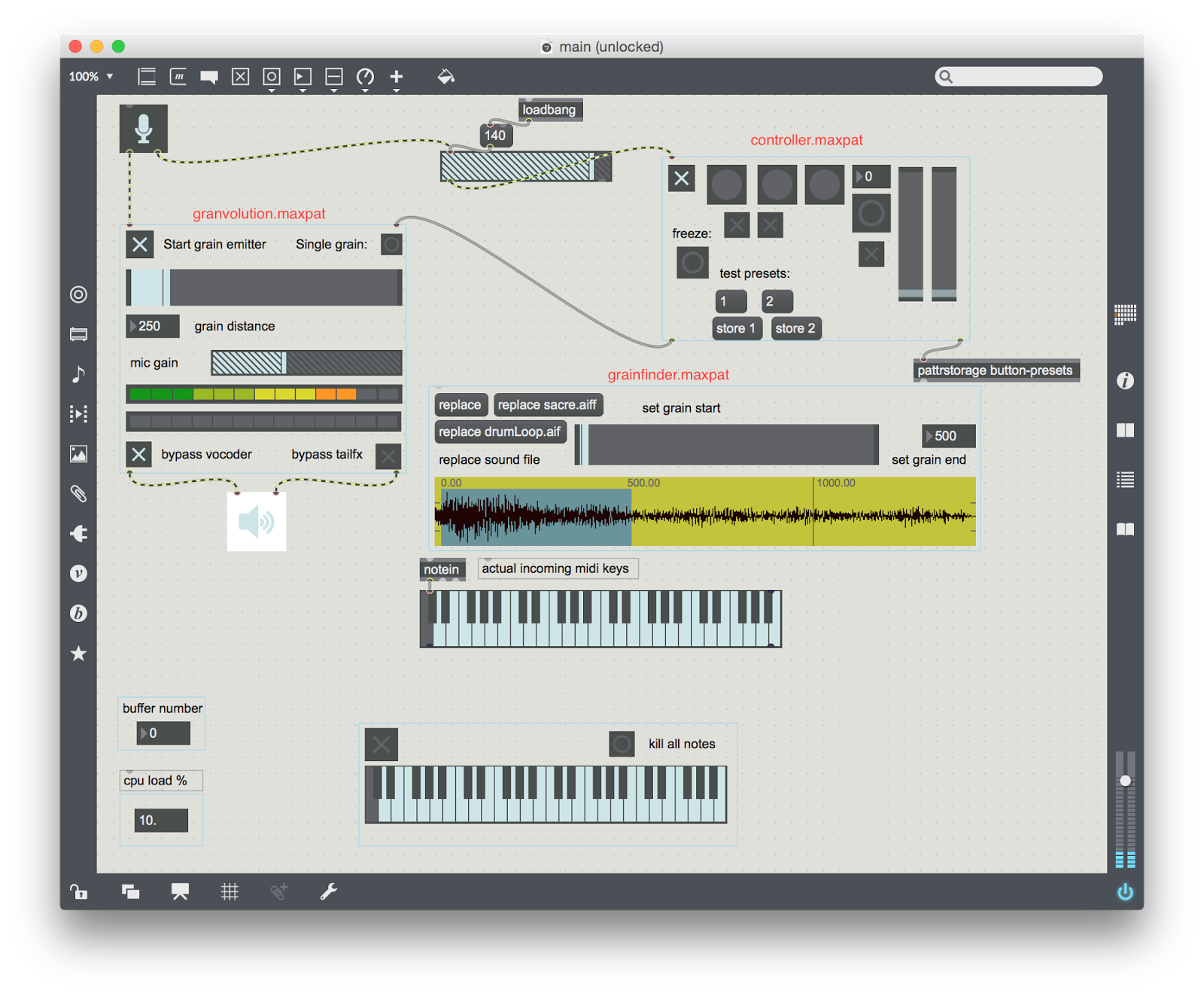
Task: Toggle the grid icon in bottom toolbar
Action: coord(230,892)
